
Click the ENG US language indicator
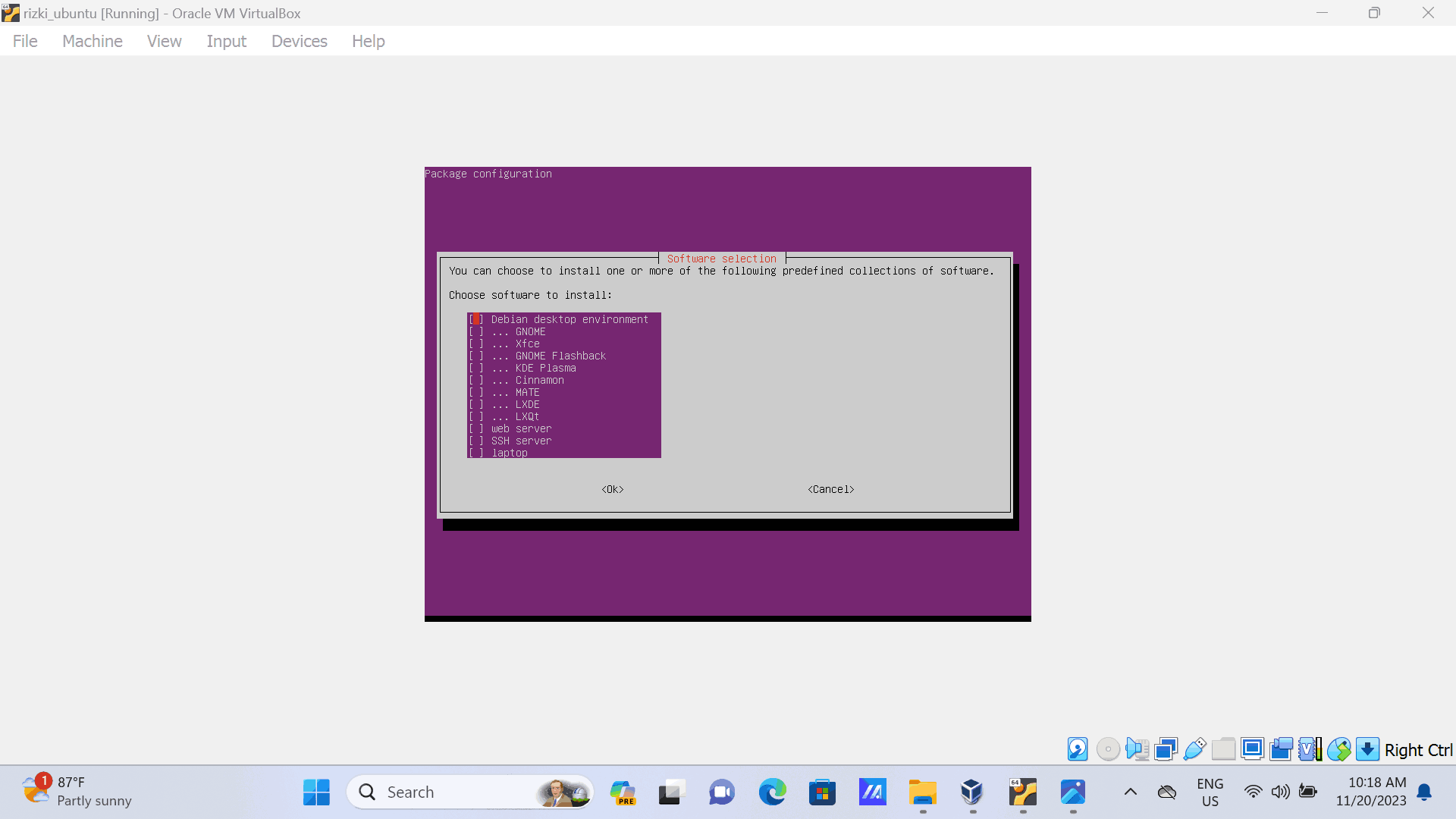(x=1210, y=792)
